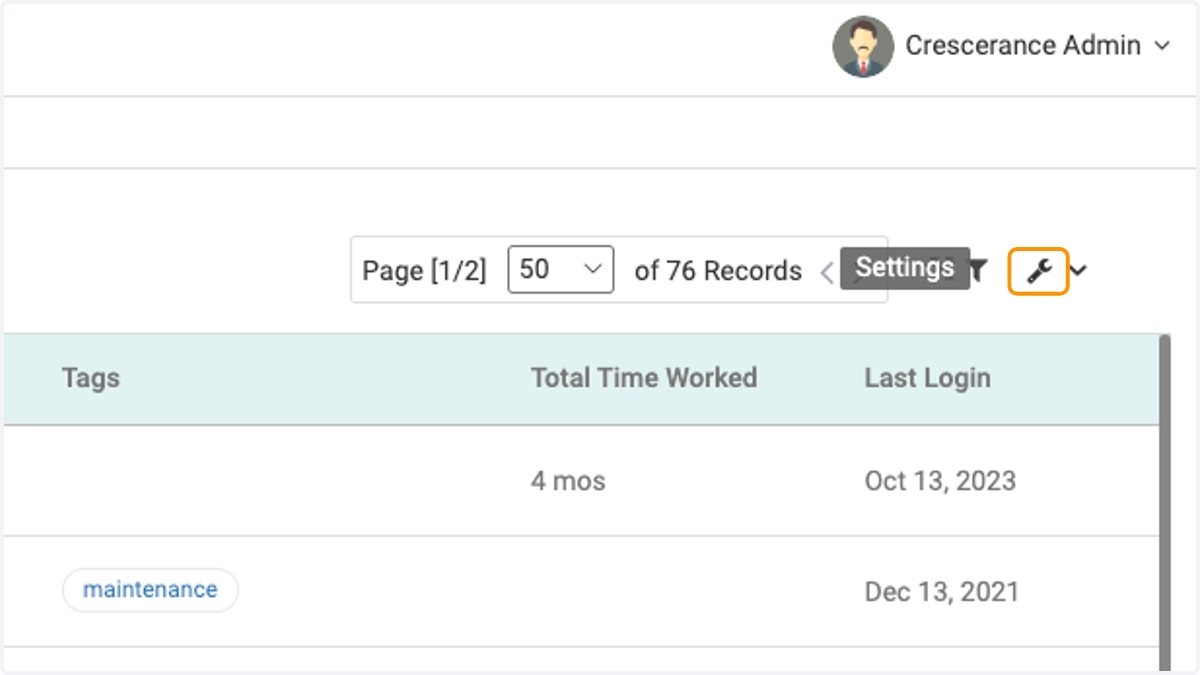Click the funnel filter icon
1200x675 pixels.
click(978, 270)
